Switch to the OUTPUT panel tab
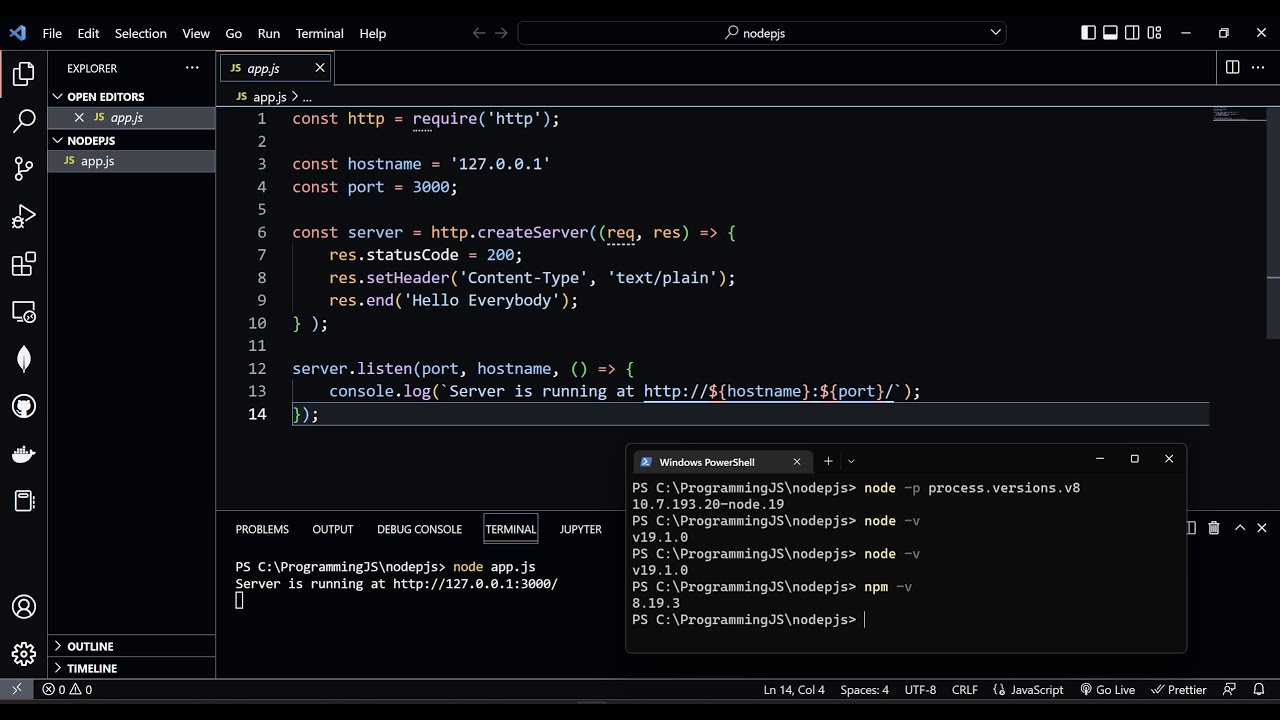 coord(332,529)
